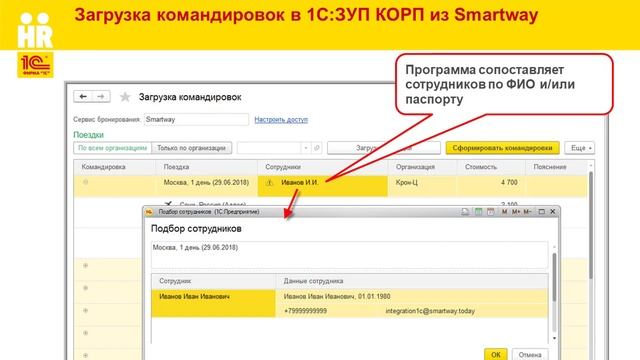Click the HR logo at the top left

(x=35, y=30)
